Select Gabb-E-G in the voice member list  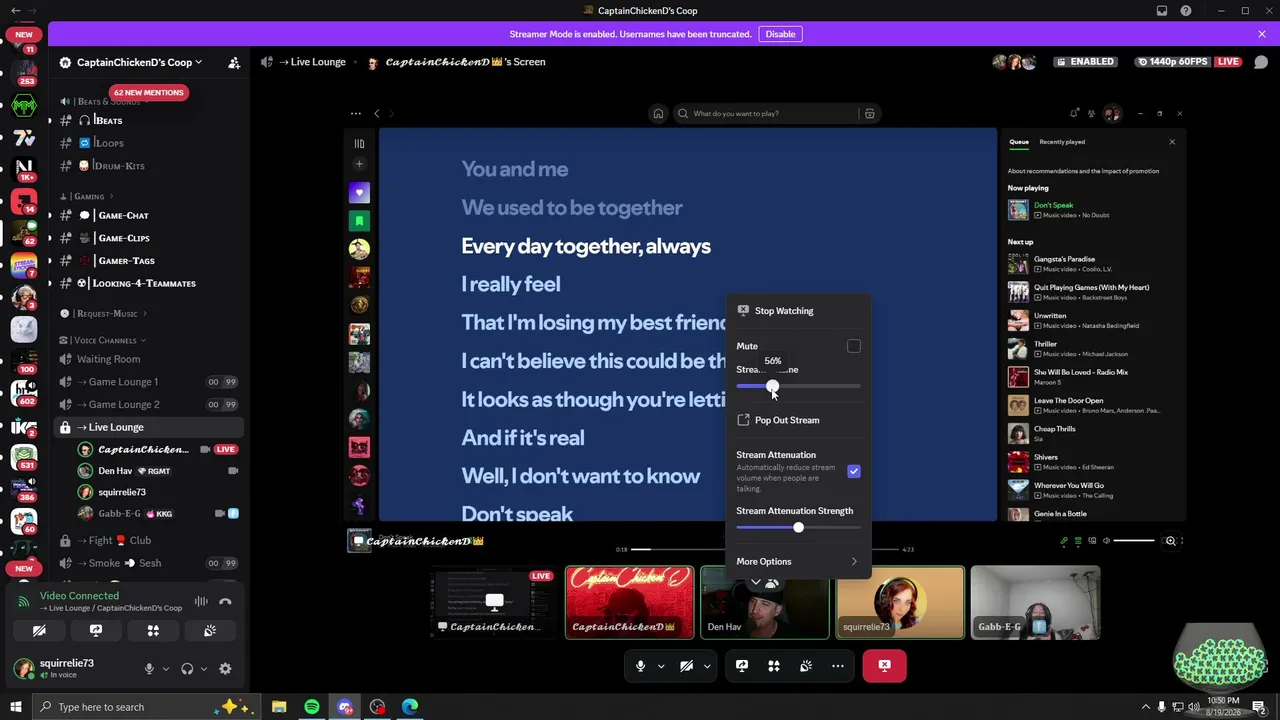pos(160,514)
